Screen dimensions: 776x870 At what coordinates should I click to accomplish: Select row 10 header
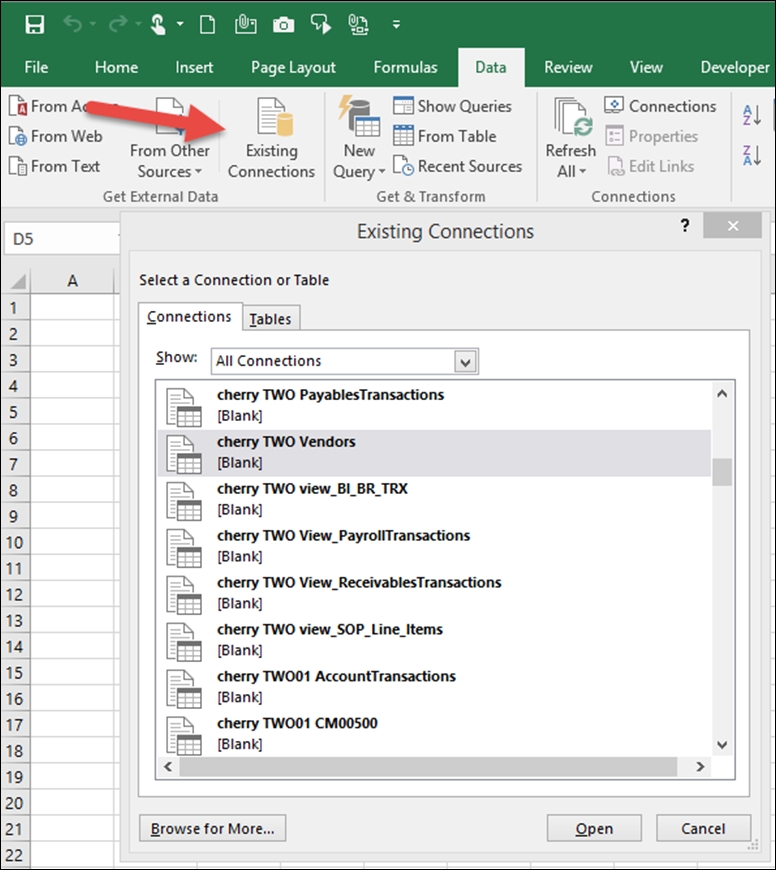(x=15, y=542)
